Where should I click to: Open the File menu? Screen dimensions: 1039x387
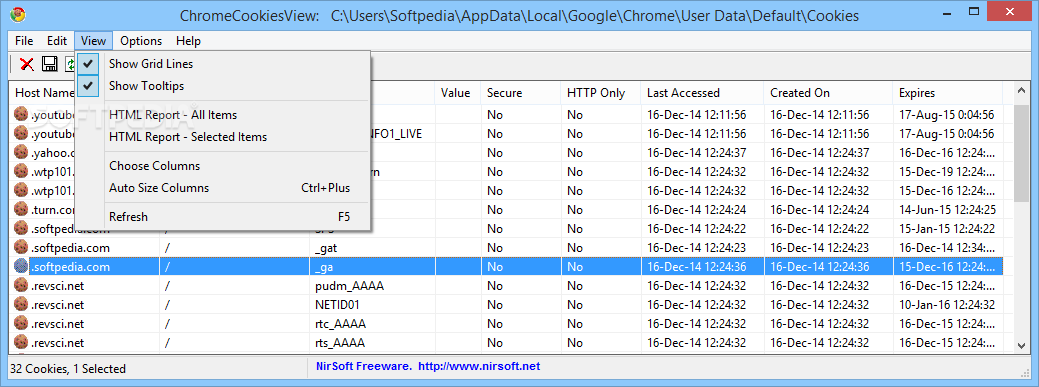tap(24, 41)
